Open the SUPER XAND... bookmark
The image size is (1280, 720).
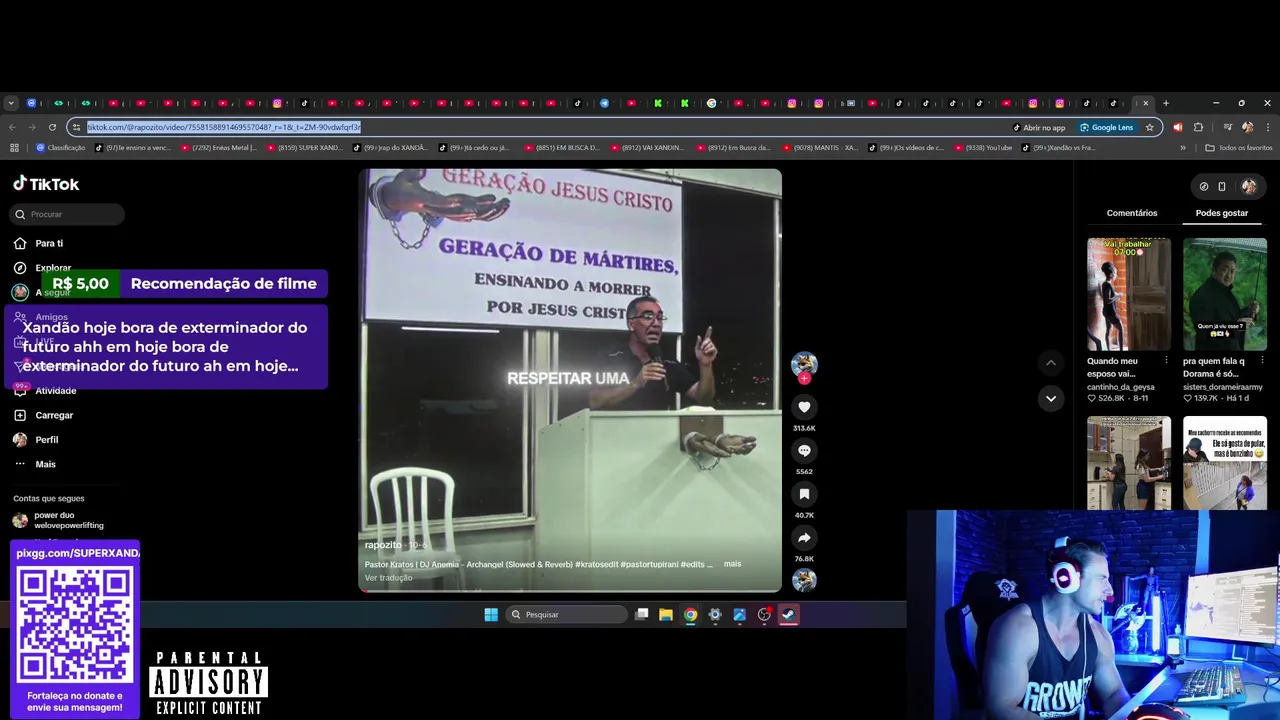[x=304, y=148]
